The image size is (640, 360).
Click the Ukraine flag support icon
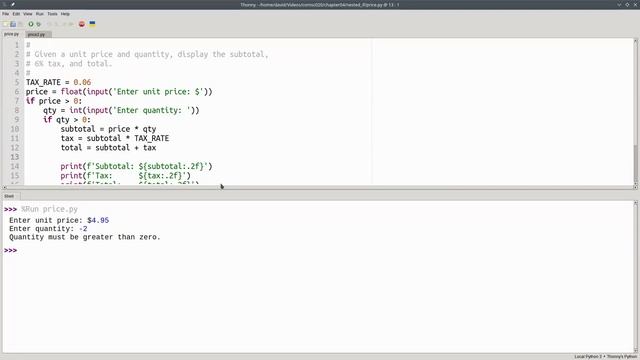click(x=92, y=24)
